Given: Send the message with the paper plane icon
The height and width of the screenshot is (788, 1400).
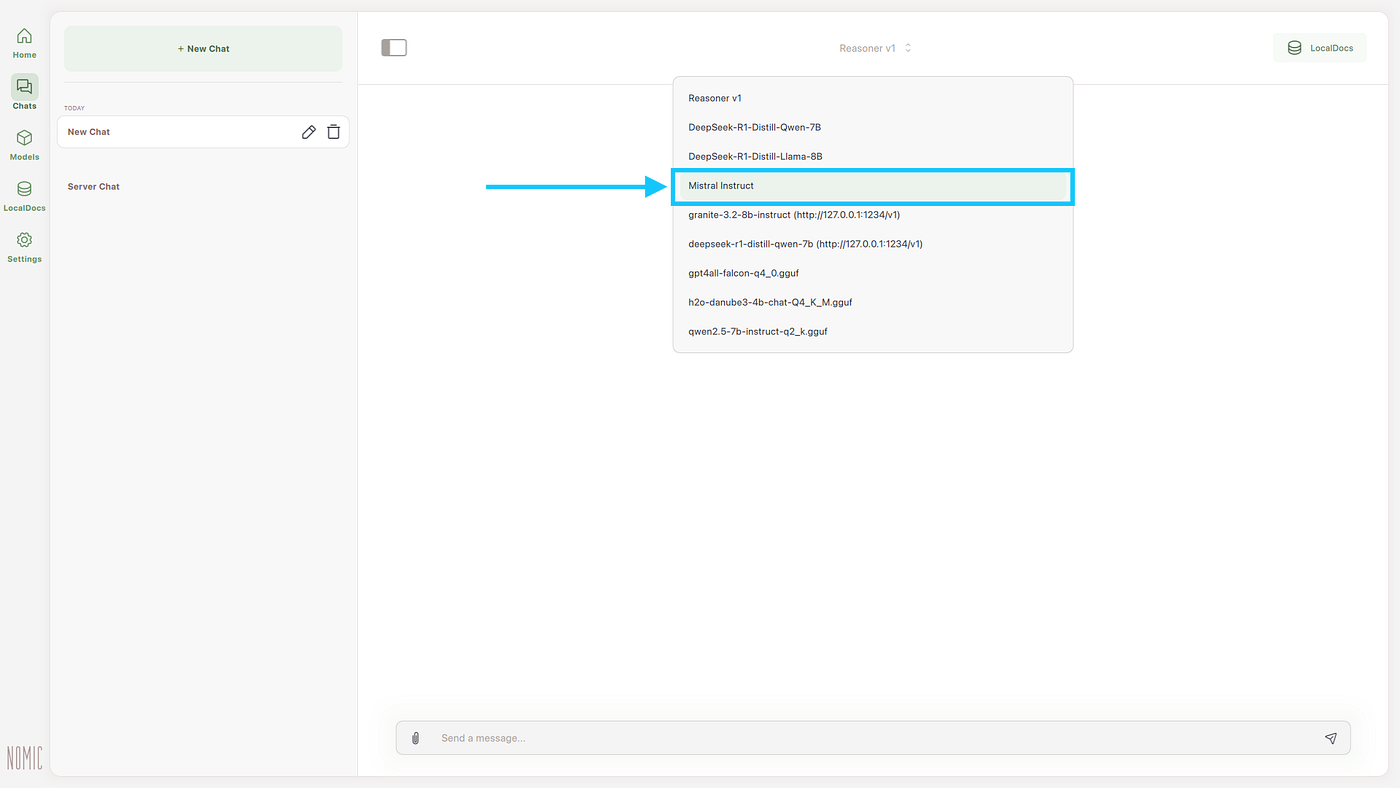Looking at the screenshot, I should [x=1331, y=738].
